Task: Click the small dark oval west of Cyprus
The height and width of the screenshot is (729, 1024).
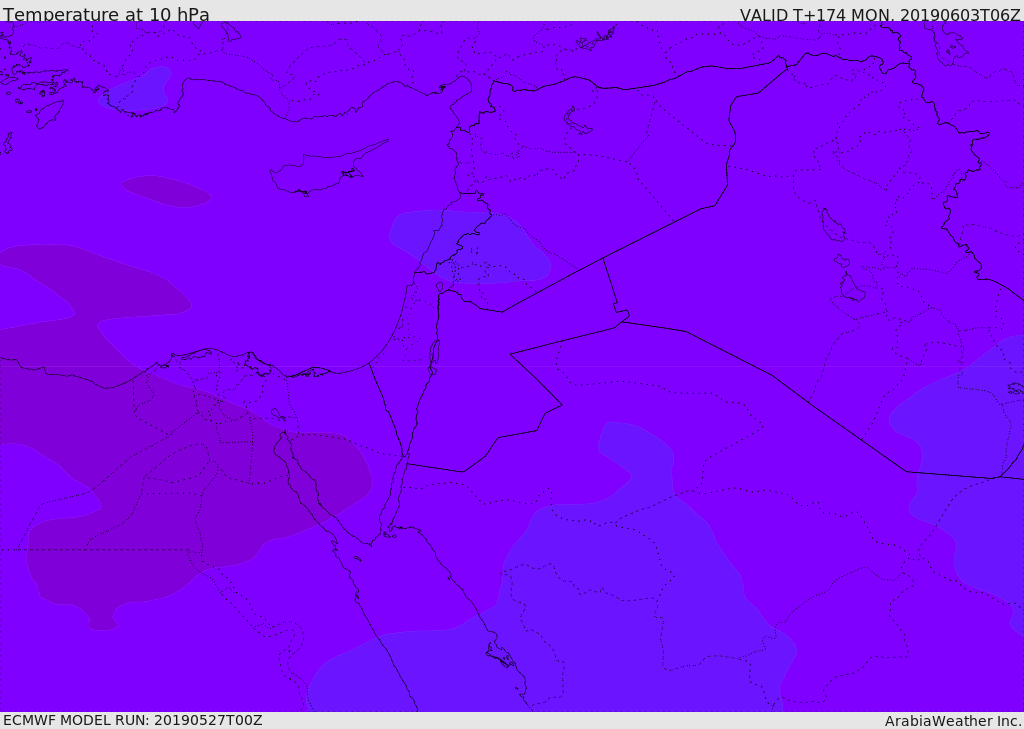Action: coord(166,191)
